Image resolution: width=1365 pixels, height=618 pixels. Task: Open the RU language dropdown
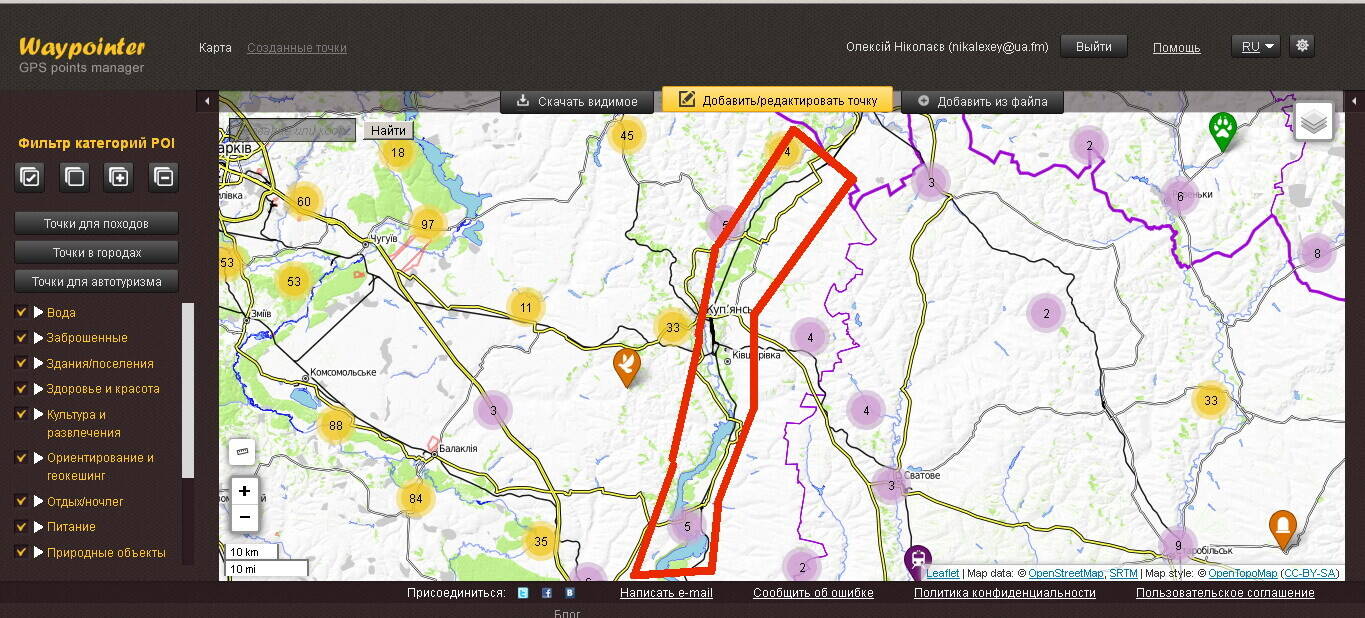click(1255, 46)
